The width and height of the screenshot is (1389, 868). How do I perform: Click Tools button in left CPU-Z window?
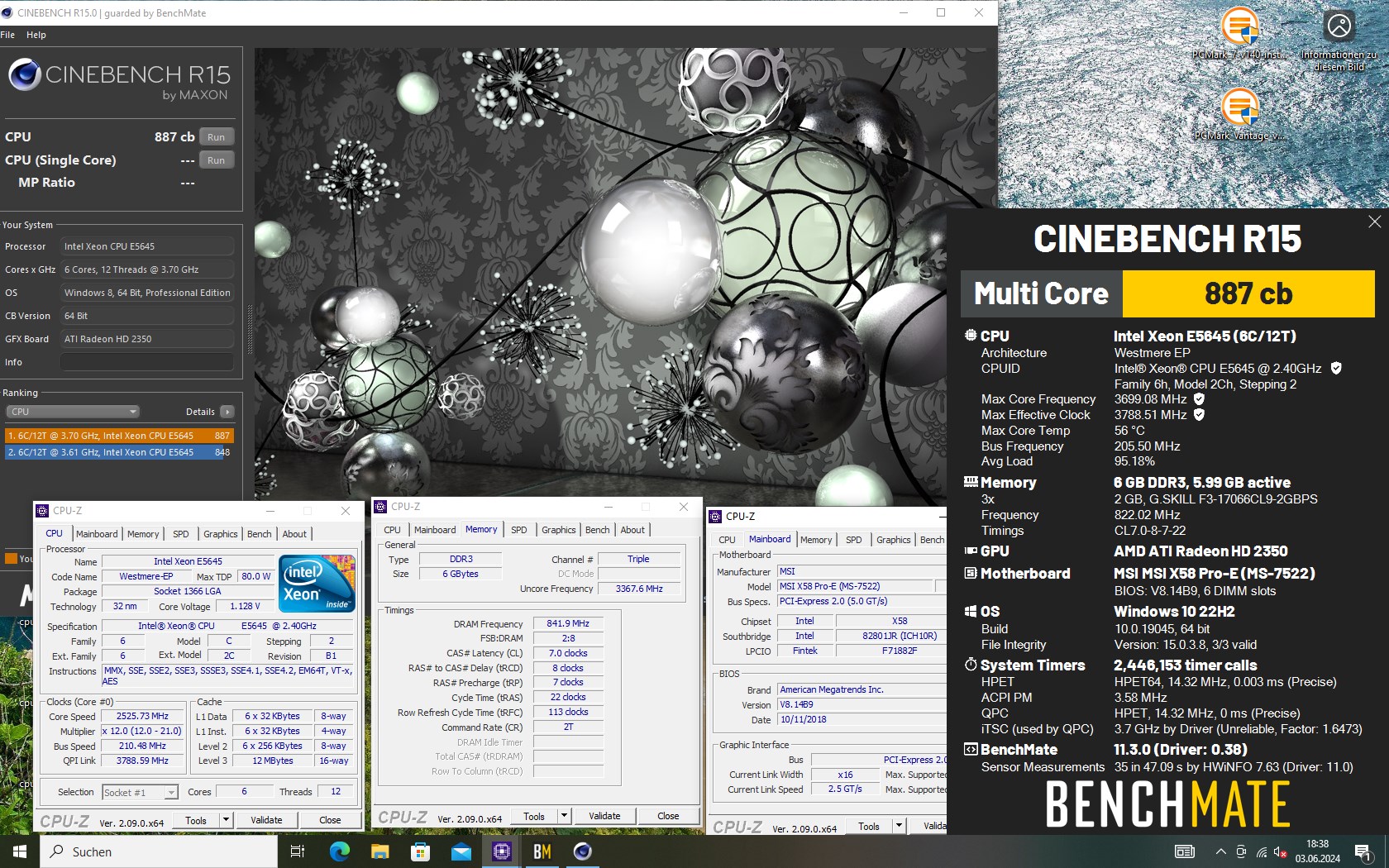pyautogui.click(x=196, y=820)
